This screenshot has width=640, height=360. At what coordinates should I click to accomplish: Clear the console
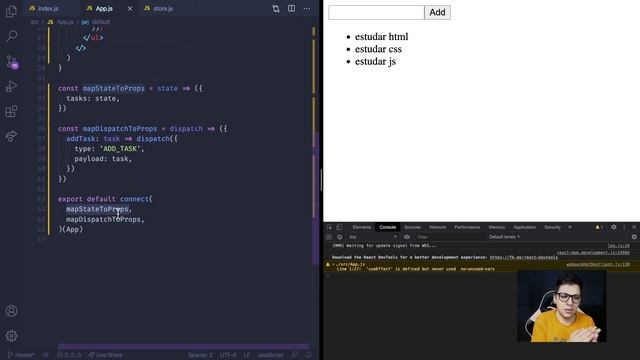coord(340,237)
